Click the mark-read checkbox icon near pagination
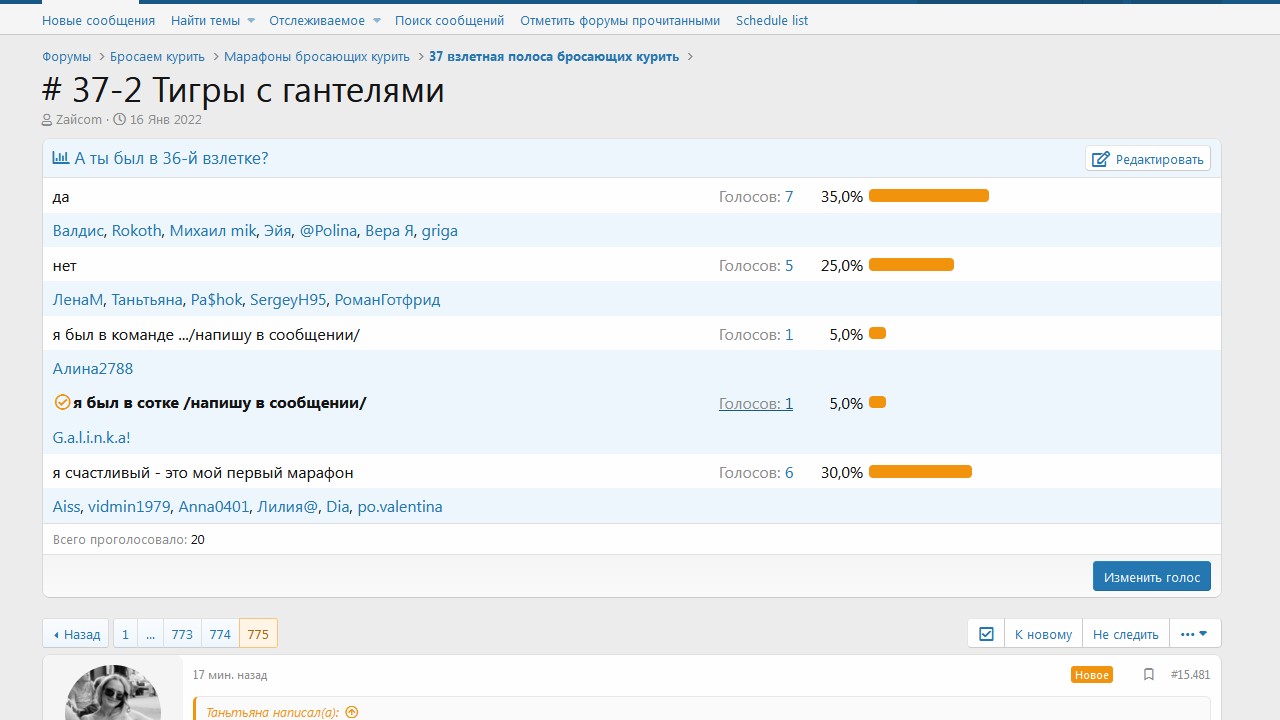 [x=986, y=634]
